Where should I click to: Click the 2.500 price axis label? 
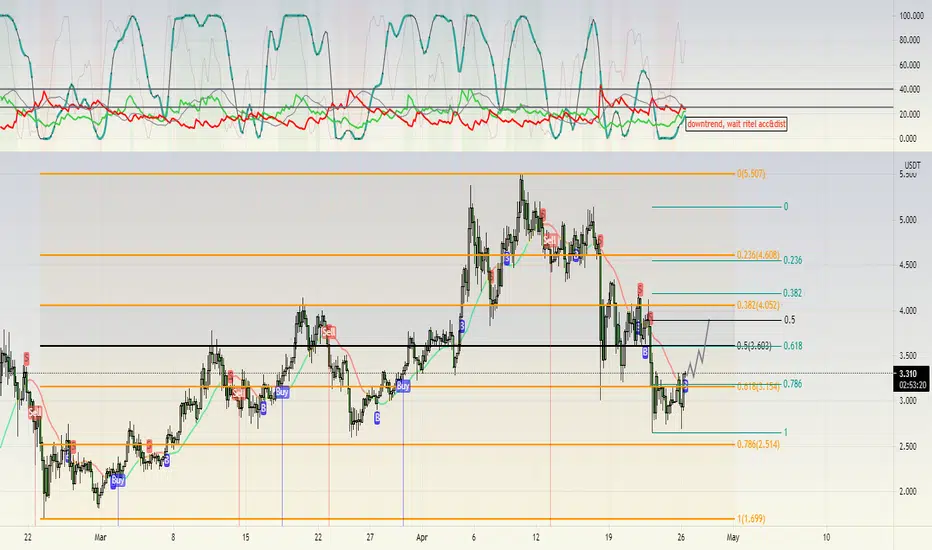coord(907,446)
